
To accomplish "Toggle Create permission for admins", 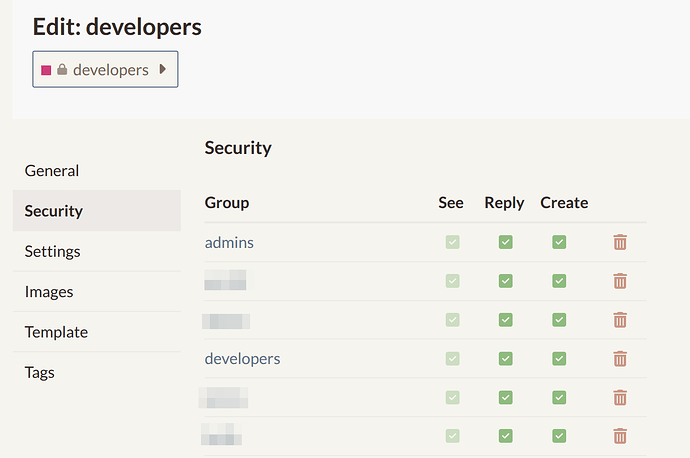I will click(559, 242).
